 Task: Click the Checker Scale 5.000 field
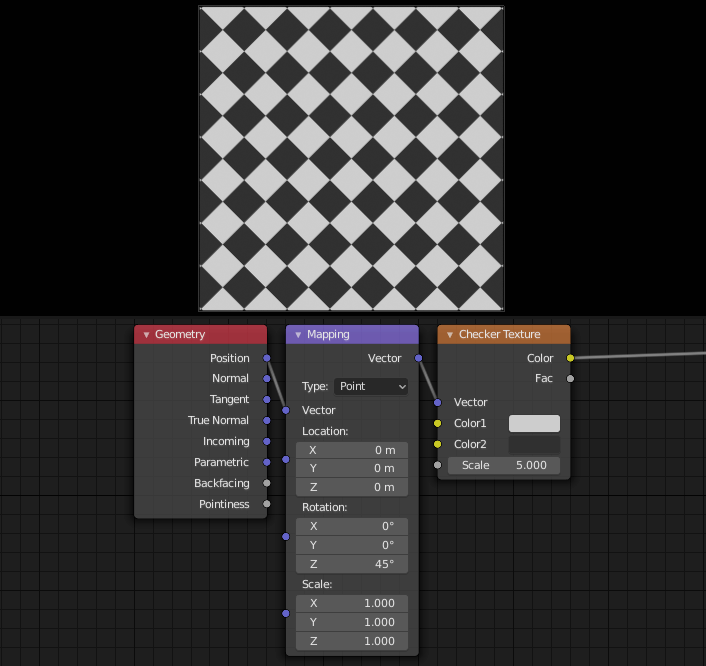[504, 465]
